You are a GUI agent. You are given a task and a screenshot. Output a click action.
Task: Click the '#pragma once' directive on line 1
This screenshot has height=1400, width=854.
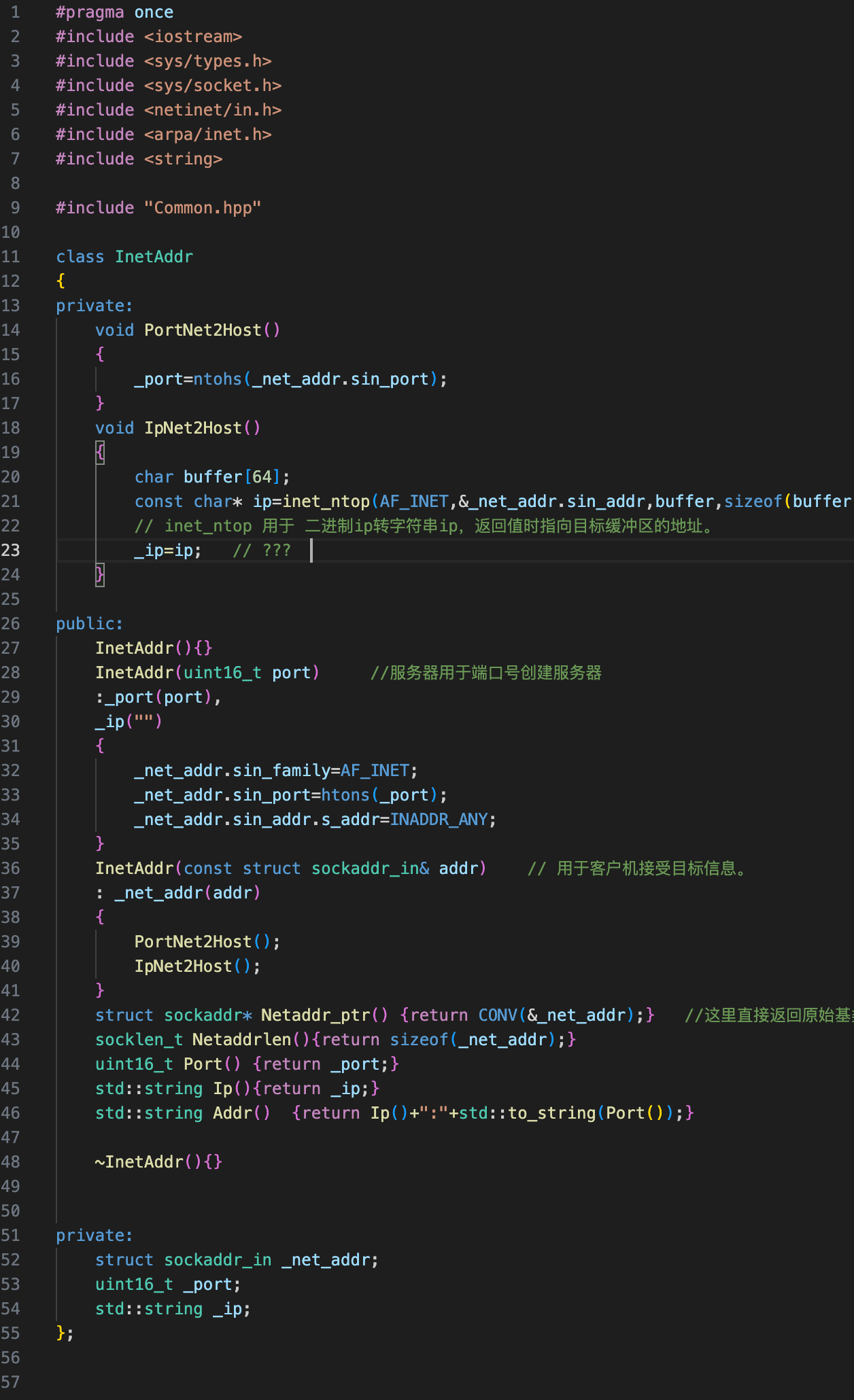pos(114,12)
